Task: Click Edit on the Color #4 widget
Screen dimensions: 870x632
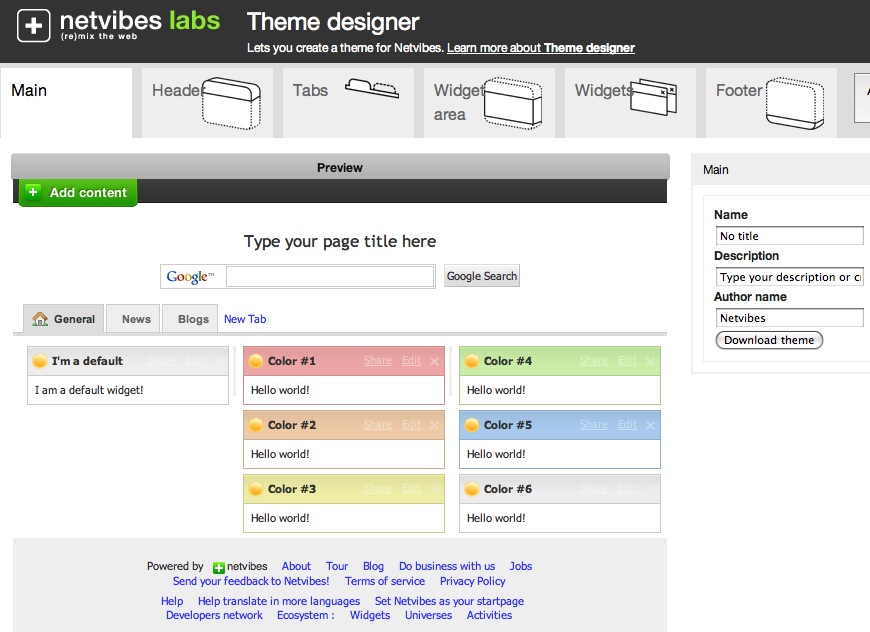Action: point(627,361)
